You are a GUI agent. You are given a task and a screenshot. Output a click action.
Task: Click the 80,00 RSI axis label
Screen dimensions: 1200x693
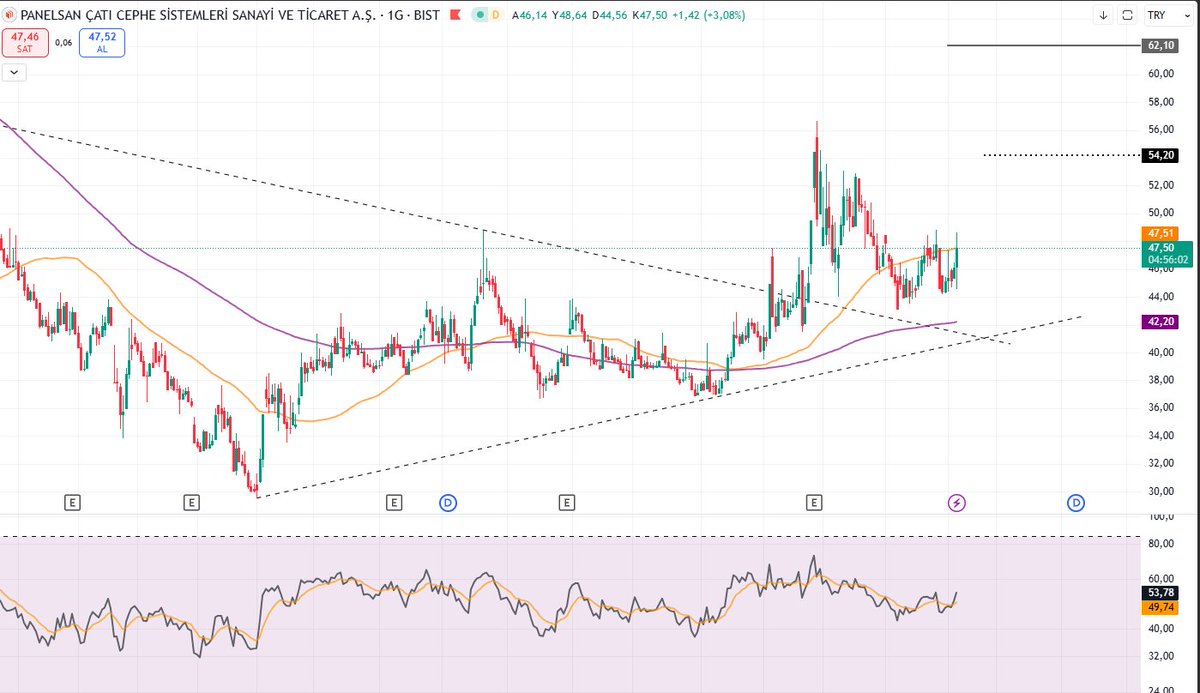(1160, 544)
